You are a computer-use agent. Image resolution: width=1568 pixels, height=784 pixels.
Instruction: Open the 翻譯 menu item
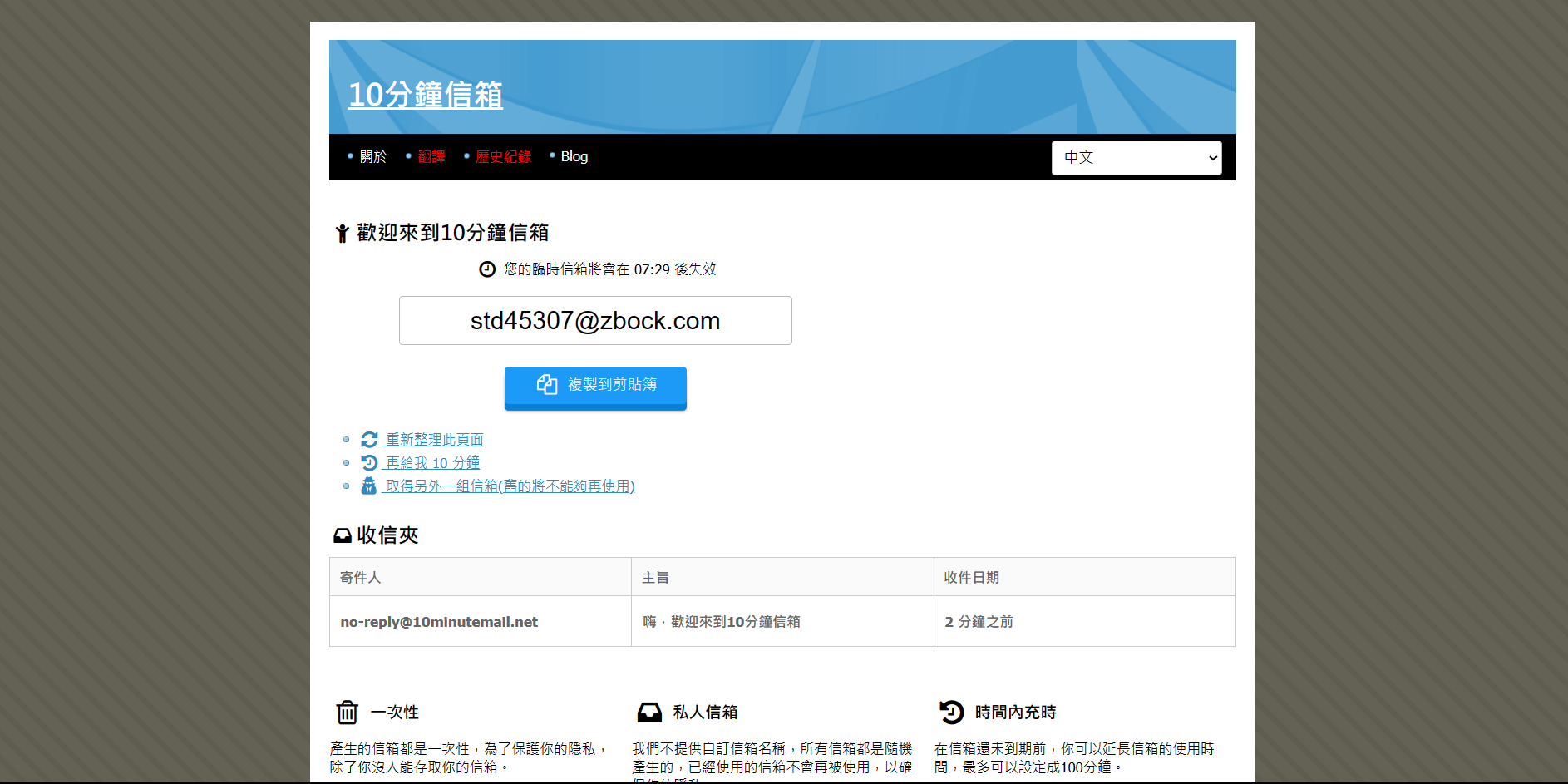click(x=431, y=157)
